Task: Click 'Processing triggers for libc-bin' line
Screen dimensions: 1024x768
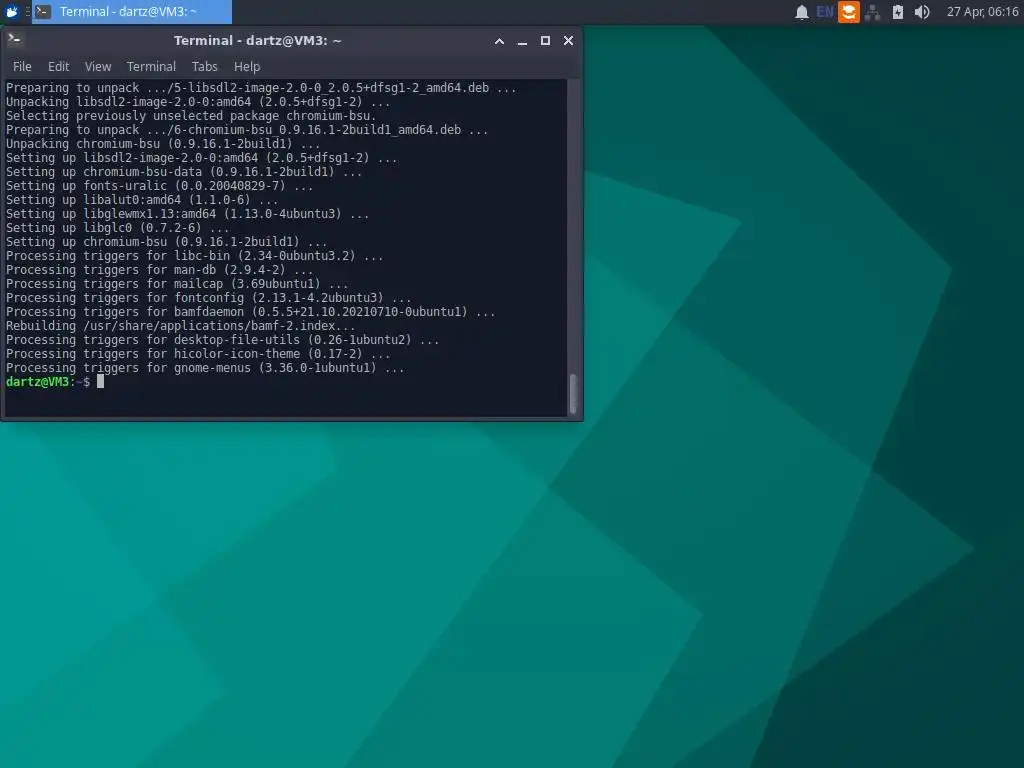Action: (x=195, y=255)
